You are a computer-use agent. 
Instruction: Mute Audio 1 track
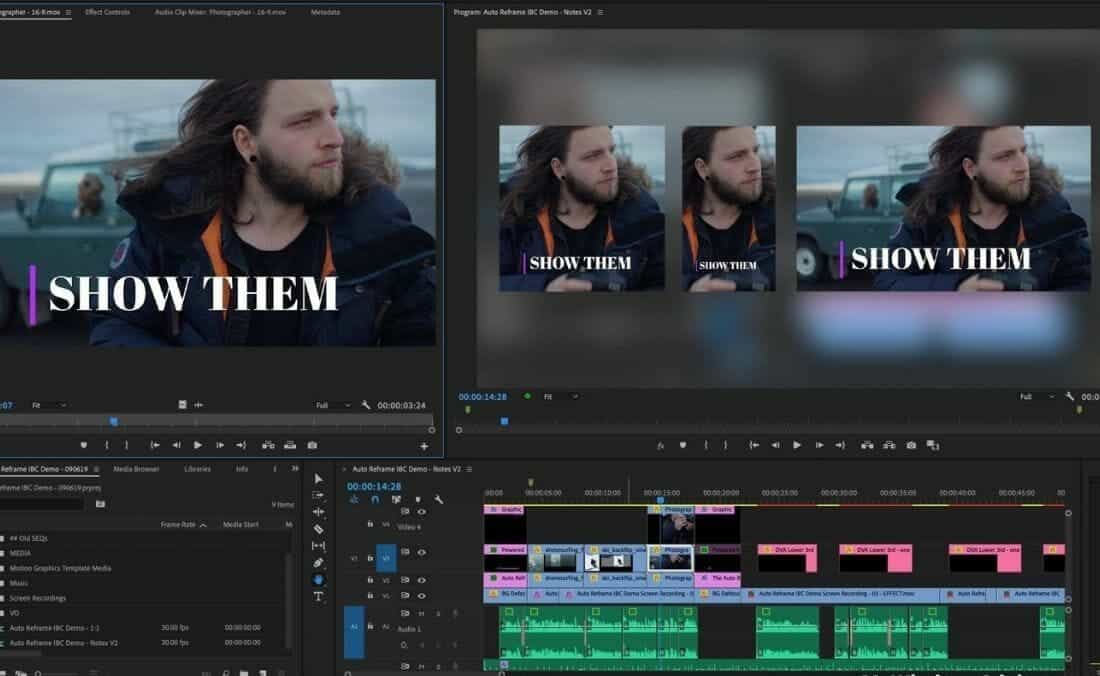422,614
